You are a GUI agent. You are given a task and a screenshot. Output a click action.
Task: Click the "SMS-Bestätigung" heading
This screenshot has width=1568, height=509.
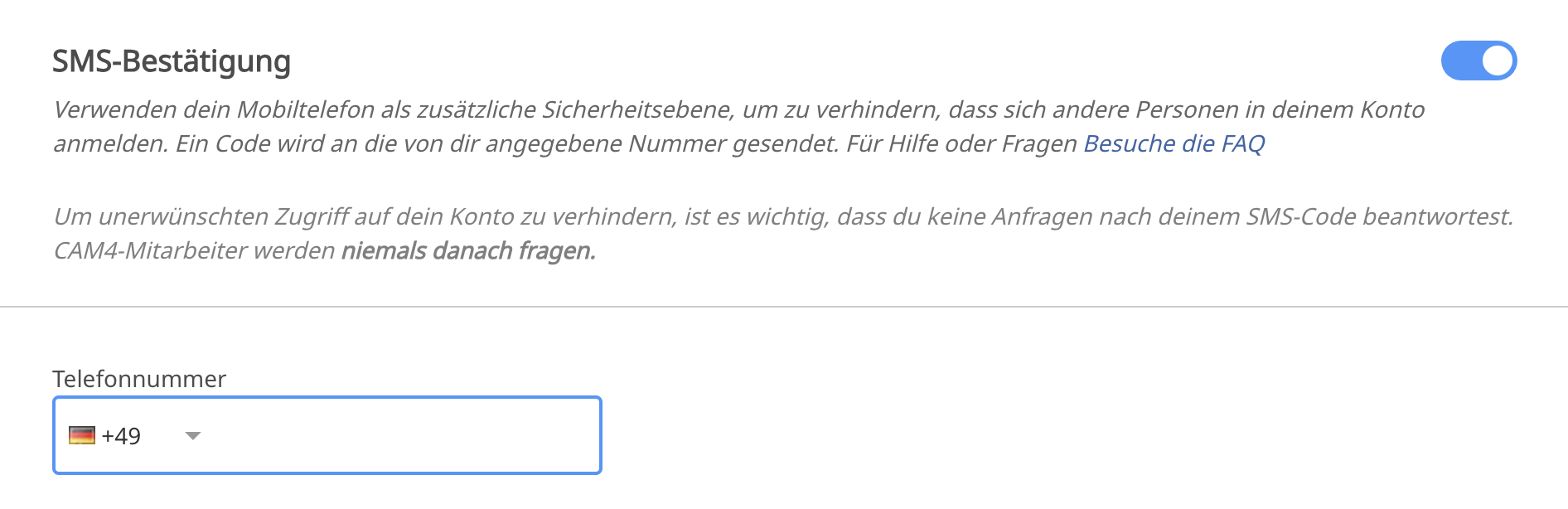172,61
